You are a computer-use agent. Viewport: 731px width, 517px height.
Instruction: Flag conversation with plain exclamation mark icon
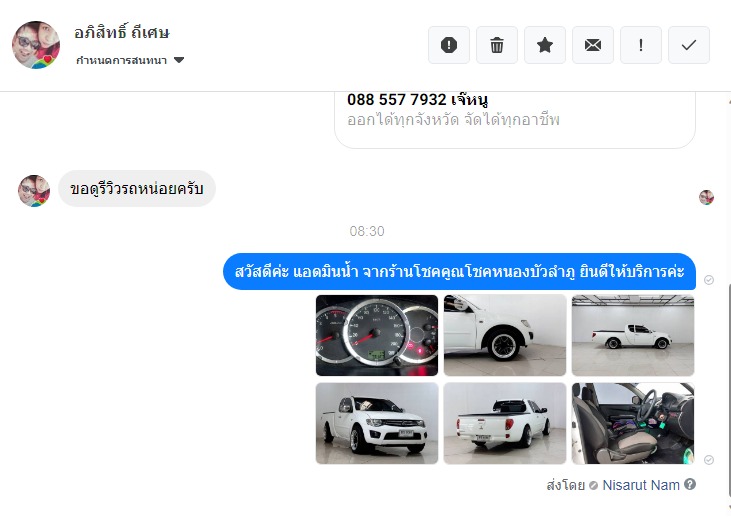641,45
